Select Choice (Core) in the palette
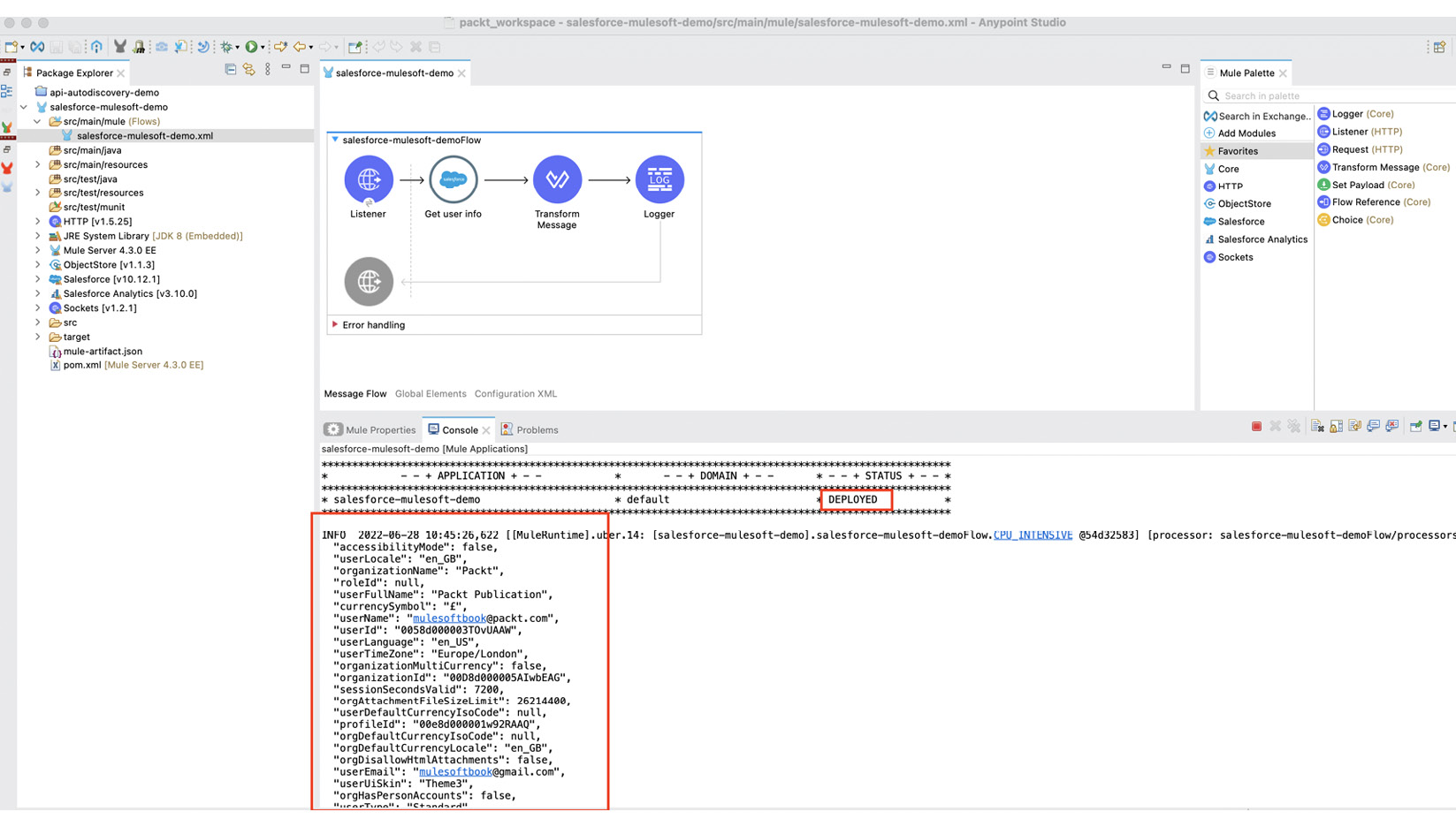Viewport: 1456px width, 827px height. [x=1355, y=220]
